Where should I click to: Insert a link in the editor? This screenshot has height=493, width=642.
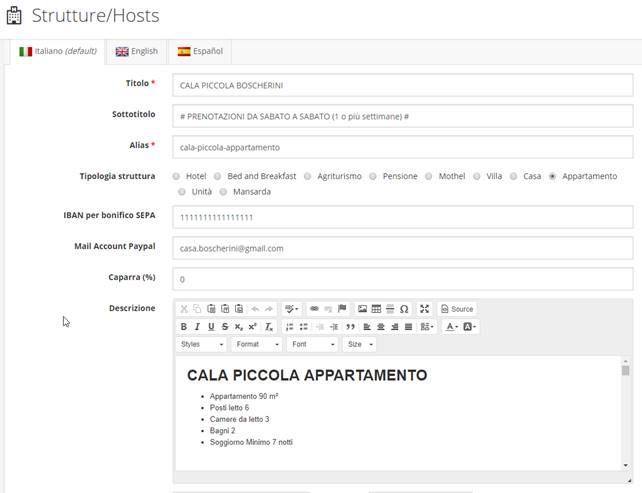(x=314, y=309)
